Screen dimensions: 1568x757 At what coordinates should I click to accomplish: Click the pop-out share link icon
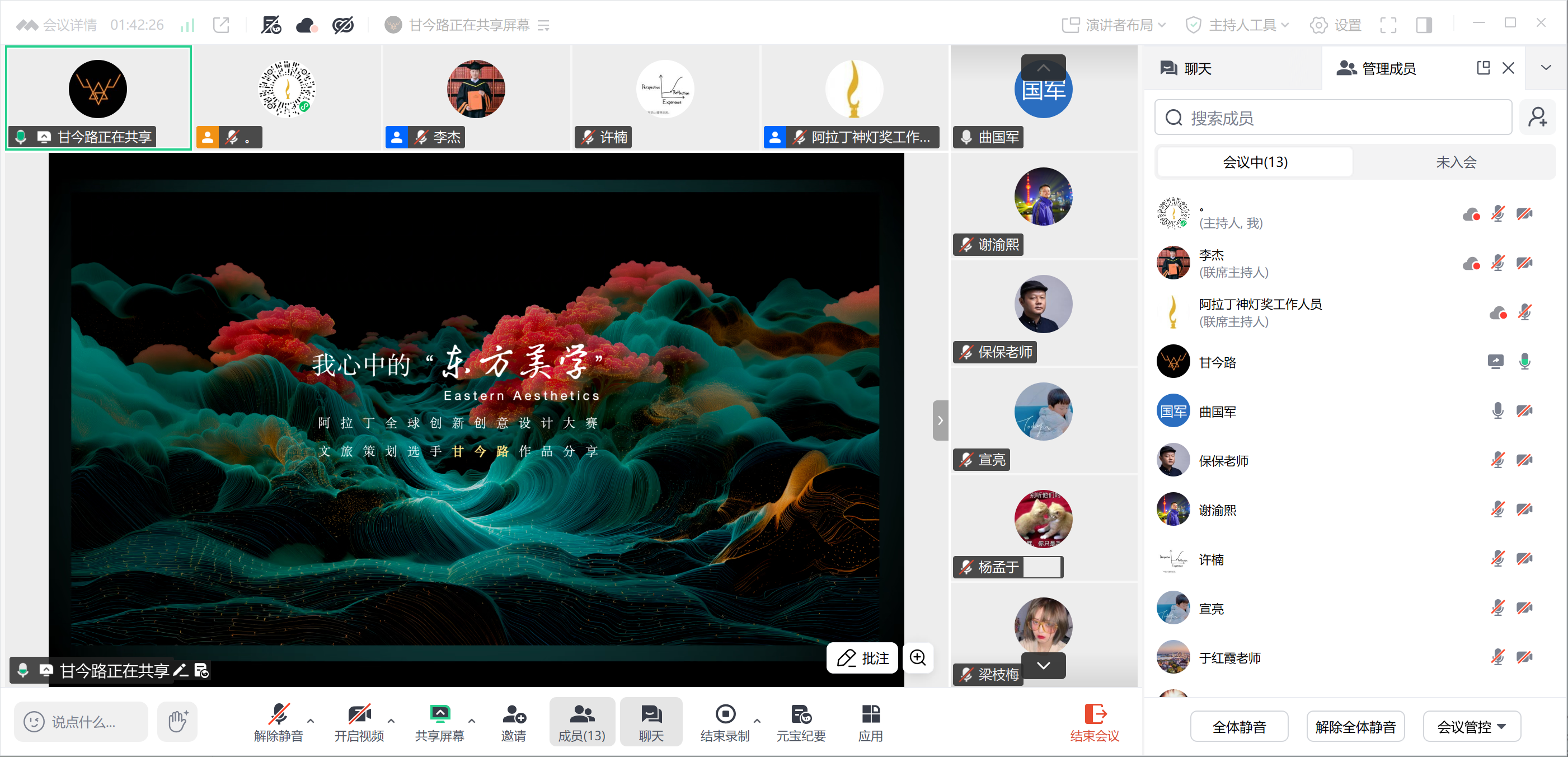tap(221, 25)
